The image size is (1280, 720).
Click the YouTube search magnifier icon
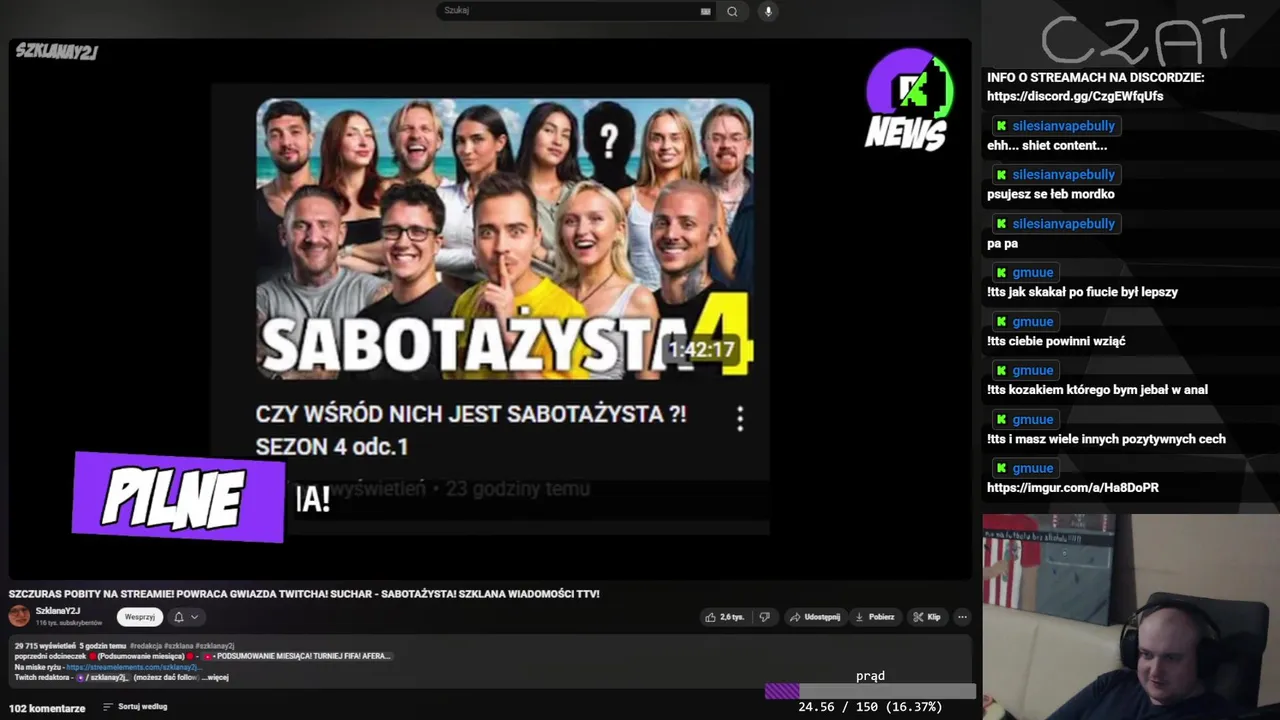point(732,11)
